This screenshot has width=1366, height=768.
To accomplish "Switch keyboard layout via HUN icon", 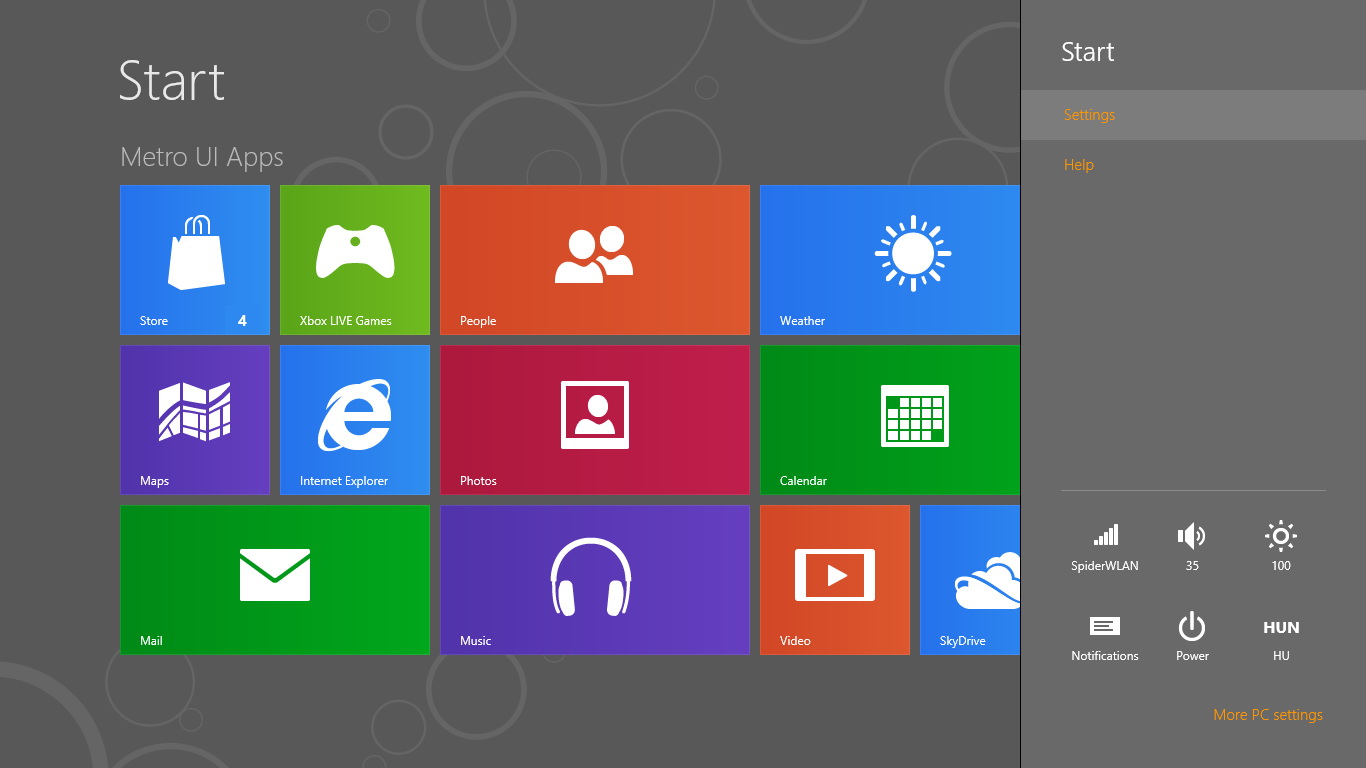I will click(1281, 628).
